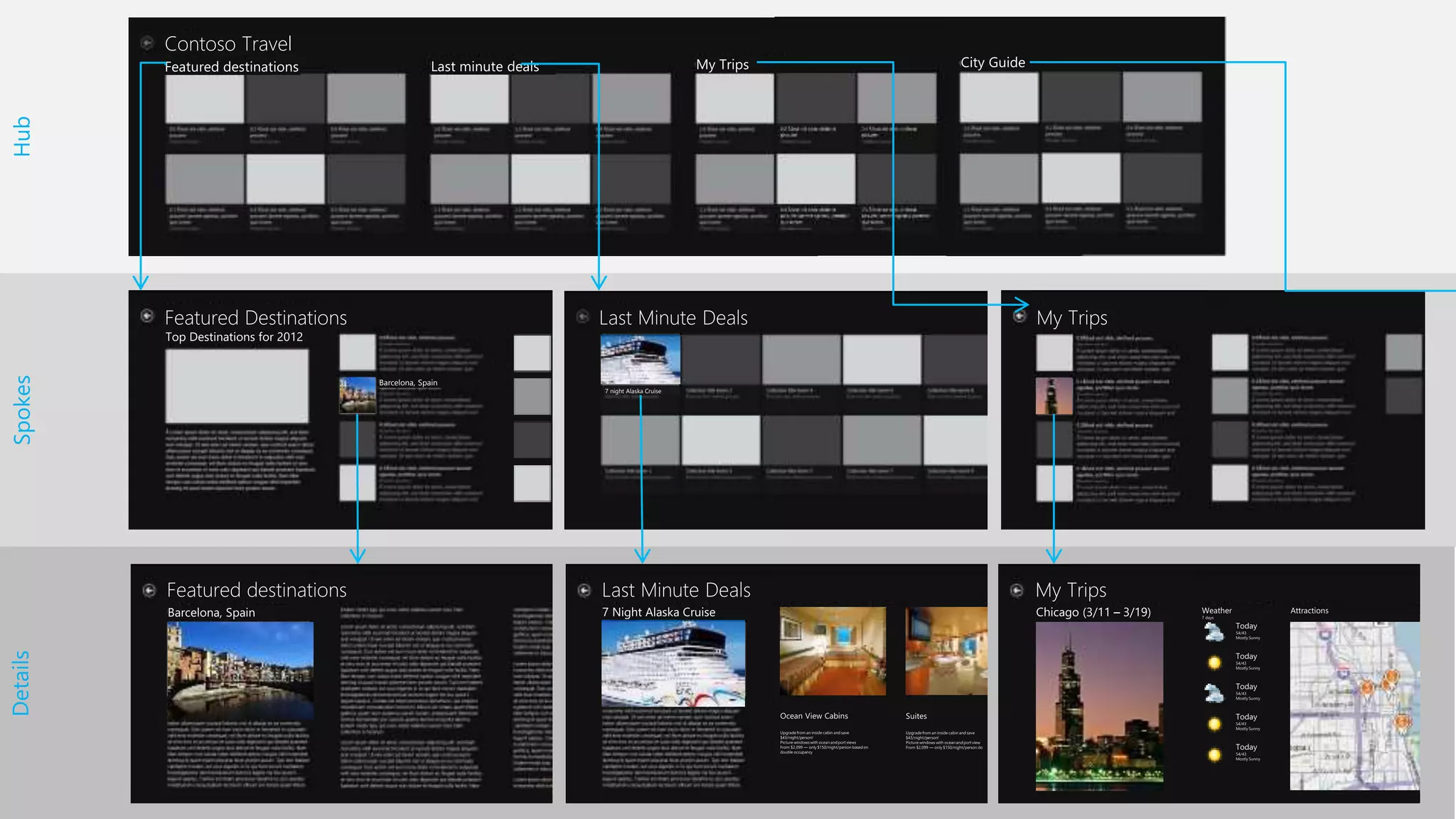Open Chicago skyline thumbnail in My Trips list
This screenshot has width=1456, height=819.
click(x=1054, y=396)
